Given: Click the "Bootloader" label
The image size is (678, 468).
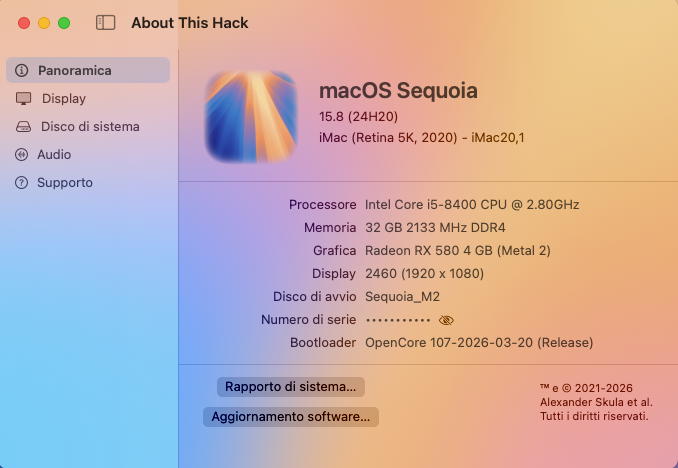Looking at the screenshot, I should coord(323,343).
